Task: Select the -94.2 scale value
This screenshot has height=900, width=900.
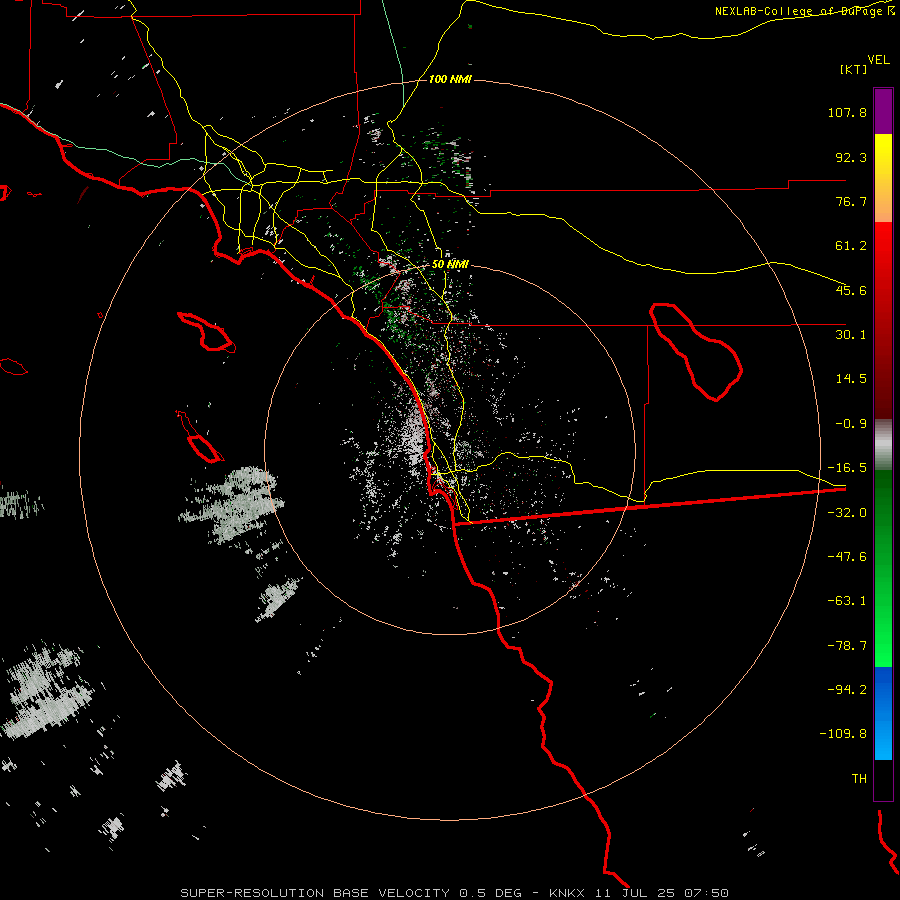Action: point(847,690)
